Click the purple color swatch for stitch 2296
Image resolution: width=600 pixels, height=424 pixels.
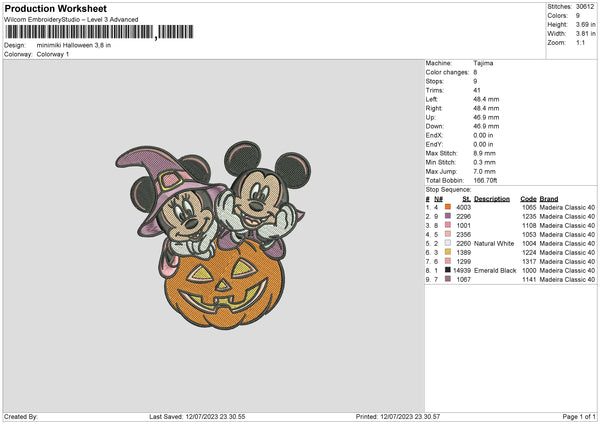pyautogui.click(x=448, y=216)
